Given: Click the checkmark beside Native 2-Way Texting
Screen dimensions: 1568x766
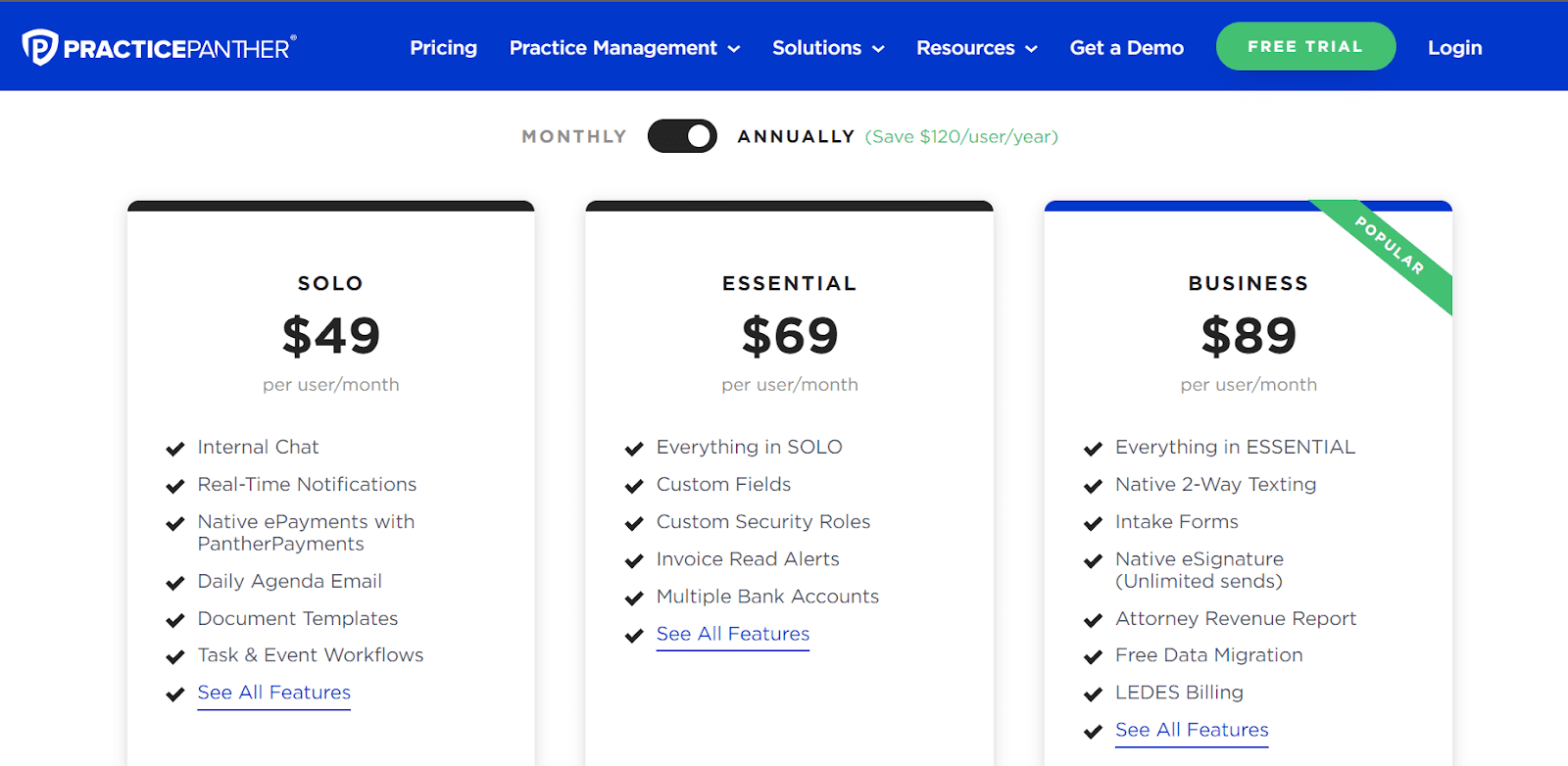Looking at the screenshot, I should [1092, 485].
